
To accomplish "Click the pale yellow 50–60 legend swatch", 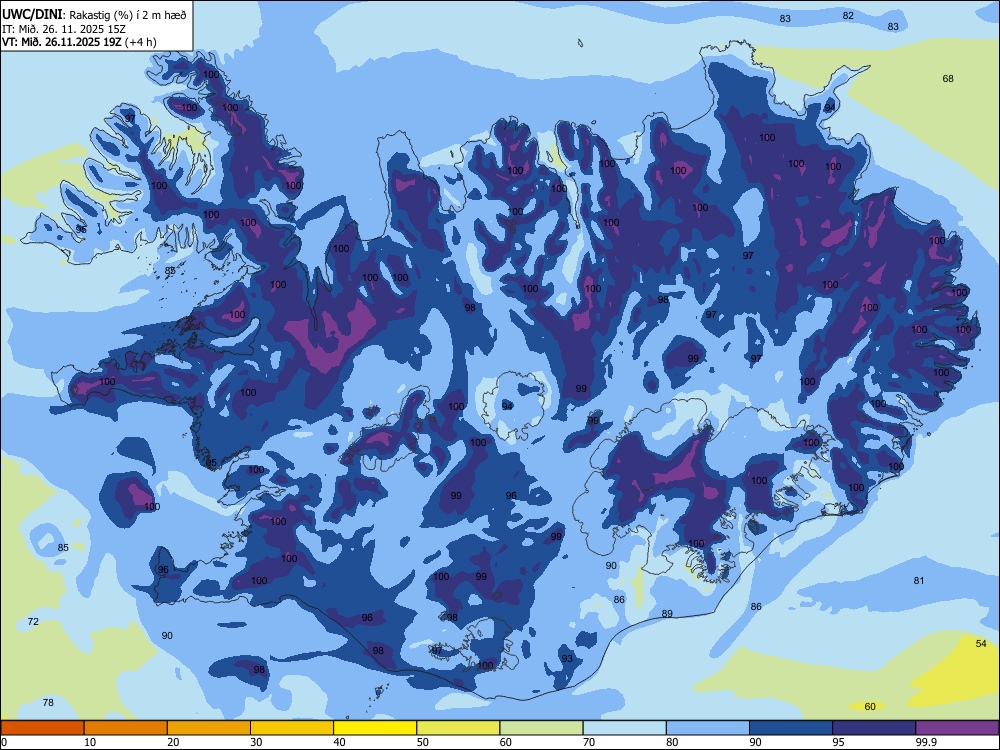I will pos(458,728).
